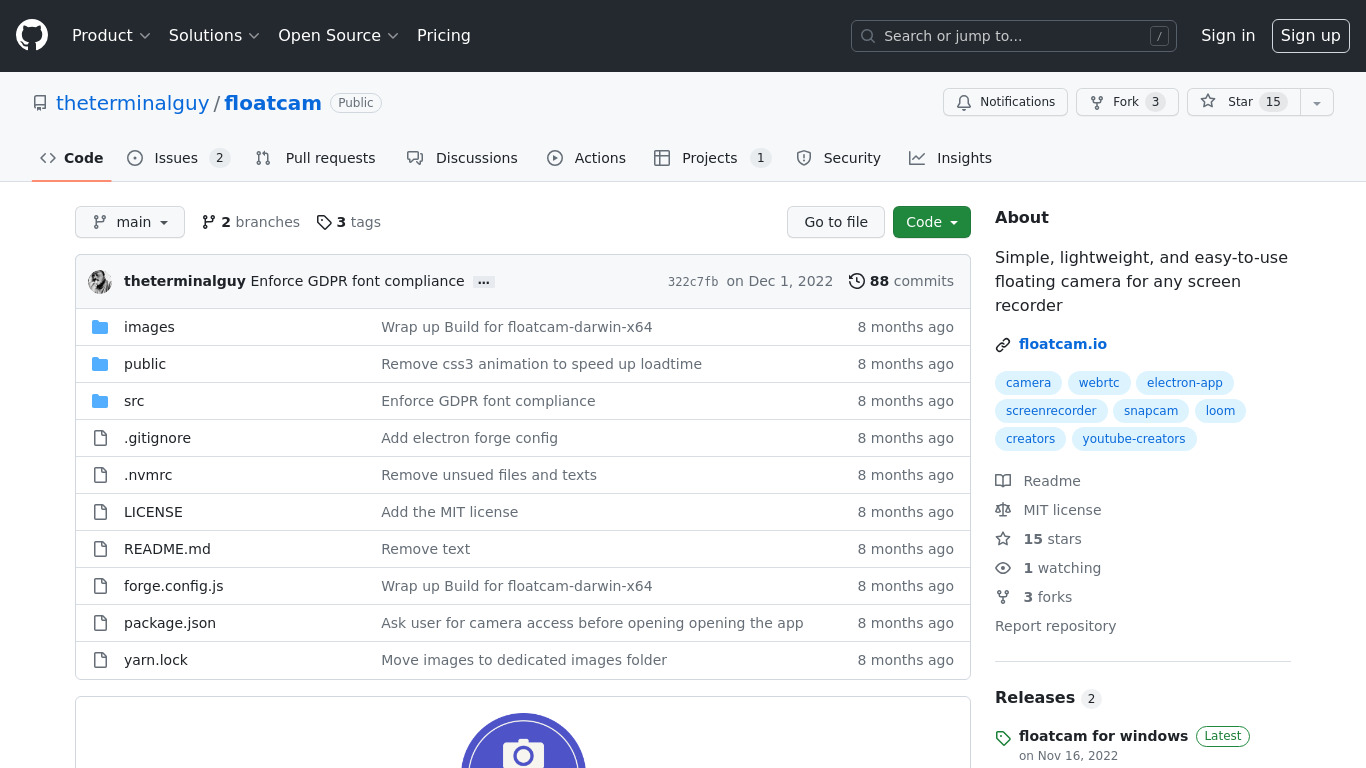Click the star icon beside 15 stars
1366x768 pixels.
tap(1003, 539)
